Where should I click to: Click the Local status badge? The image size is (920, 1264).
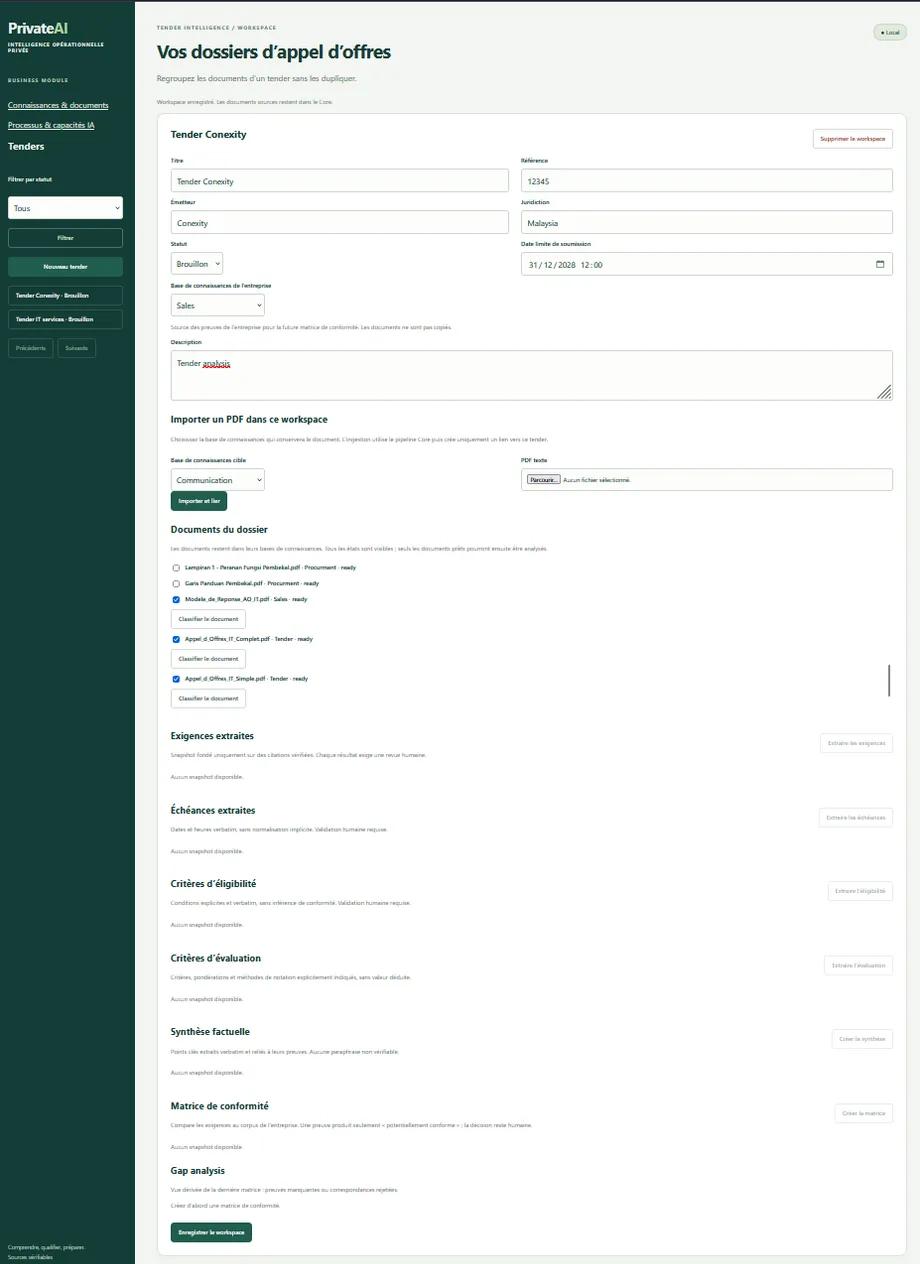click(x=890, y=32)
